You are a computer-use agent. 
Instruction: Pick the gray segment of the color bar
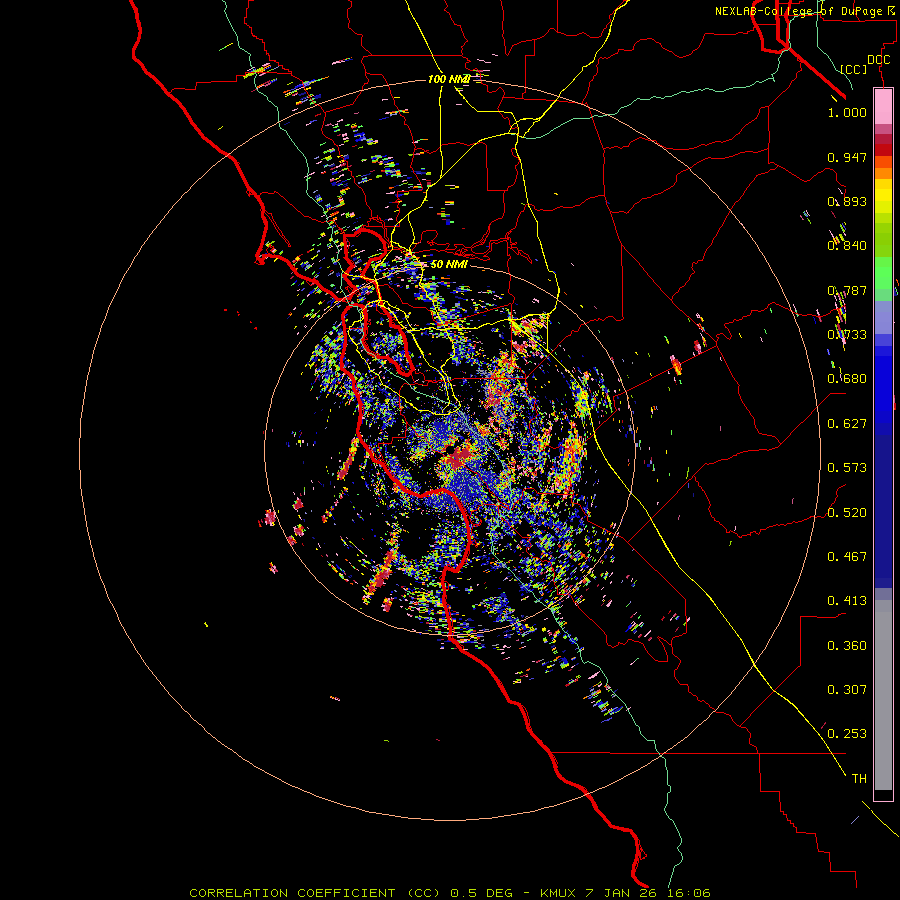pyautogui.click(x=883, y=695)
